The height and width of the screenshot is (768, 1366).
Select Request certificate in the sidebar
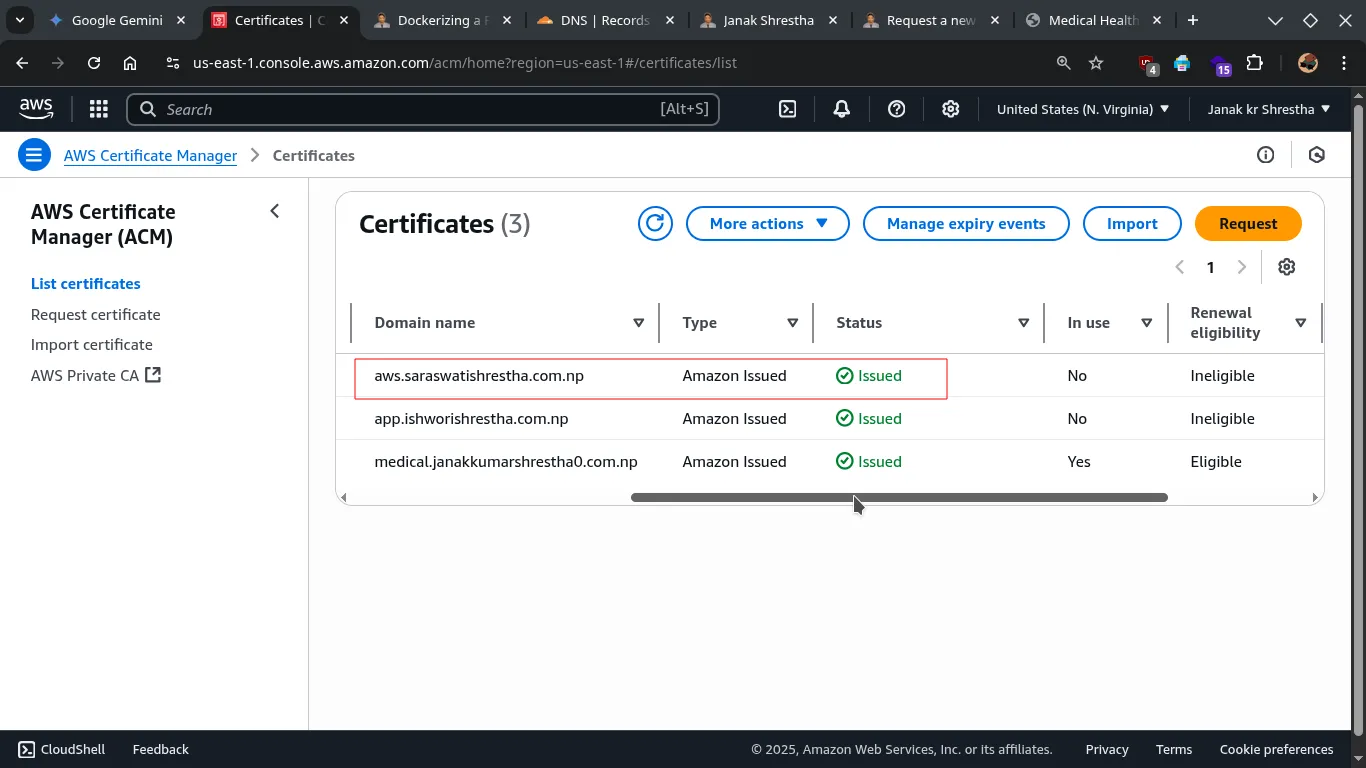pyautogui.click(x=96, y=314)
